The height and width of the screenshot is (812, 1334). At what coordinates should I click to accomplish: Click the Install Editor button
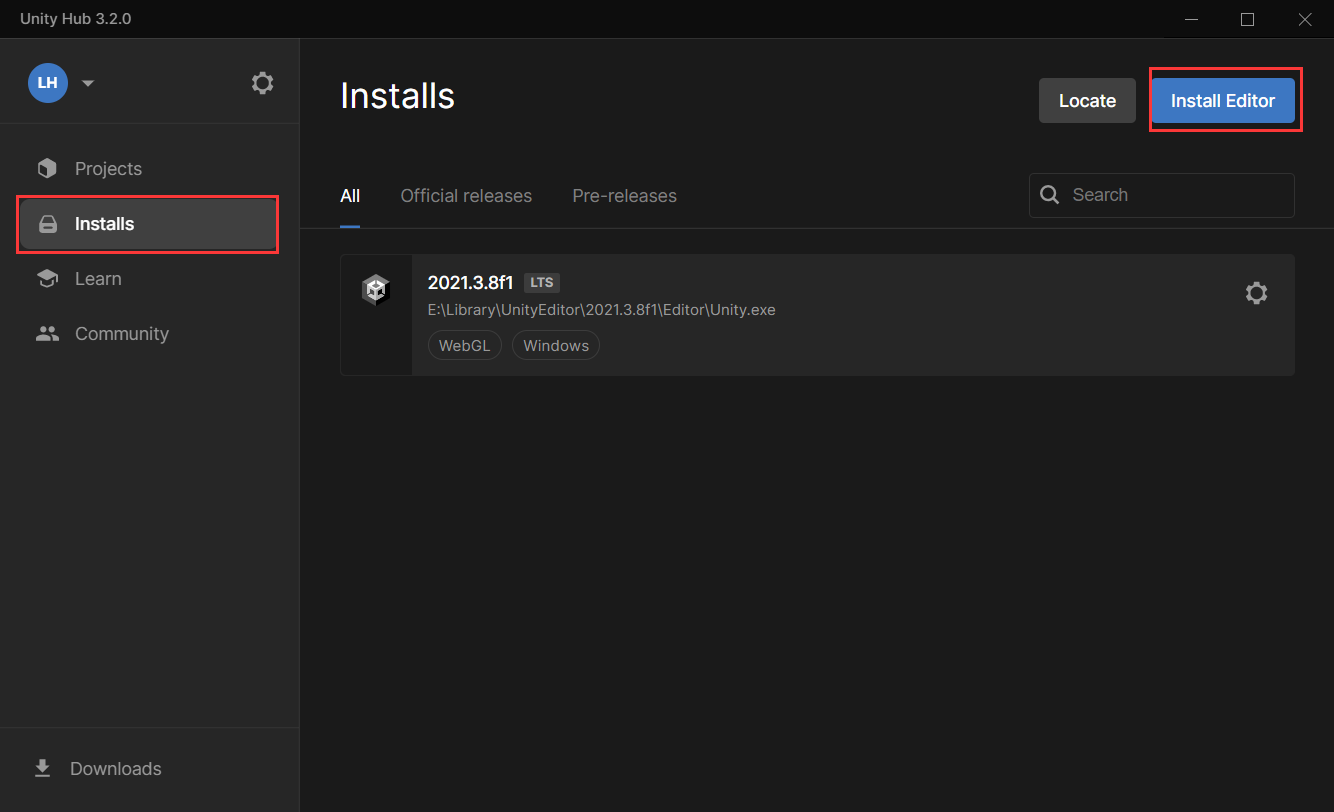pyautogui.click(x=1223, y=101)
